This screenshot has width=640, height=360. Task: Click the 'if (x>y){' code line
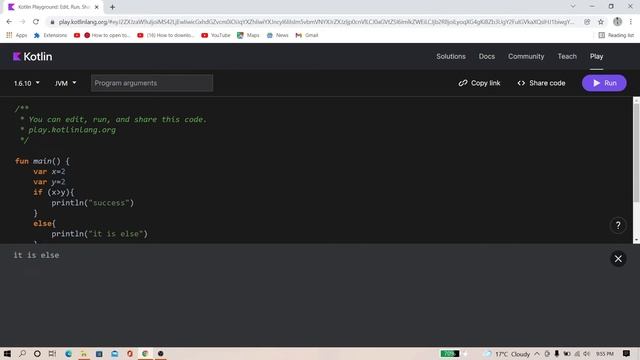point(53,192)
